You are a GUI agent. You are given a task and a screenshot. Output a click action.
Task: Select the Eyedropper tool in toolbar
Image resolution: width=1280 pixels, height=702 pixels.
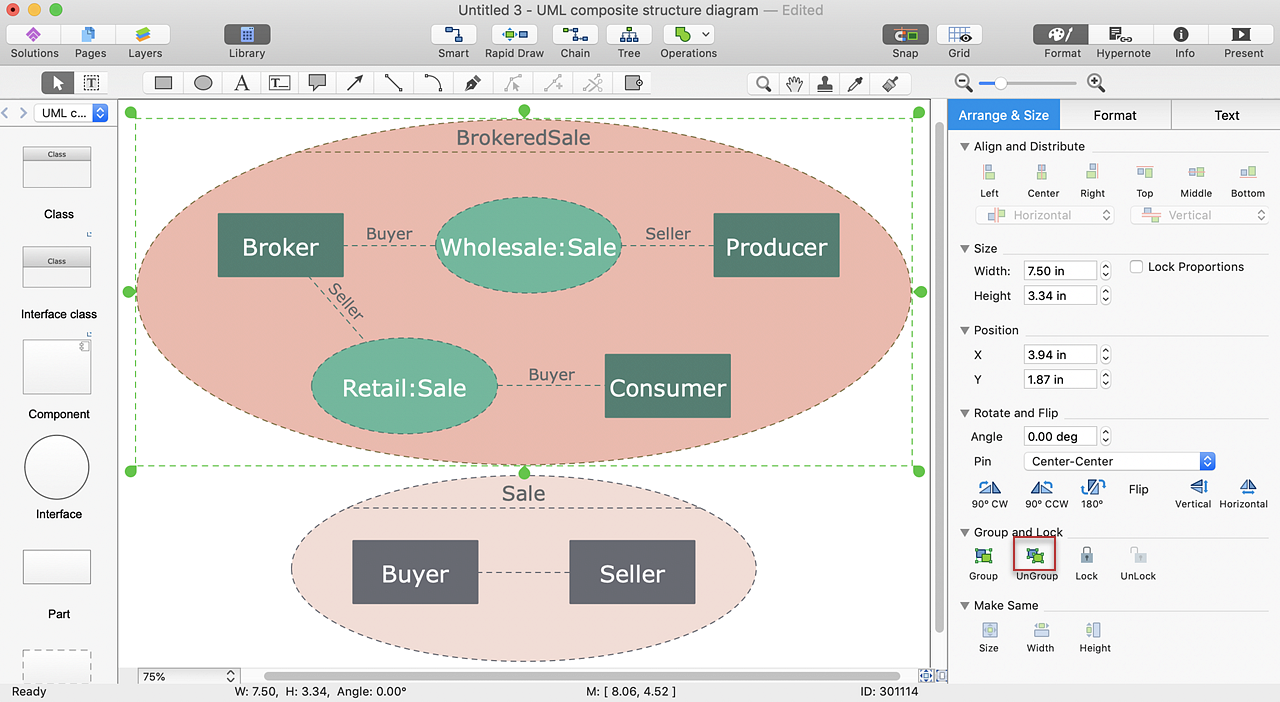pyautogui.click(x=855, y=84)
